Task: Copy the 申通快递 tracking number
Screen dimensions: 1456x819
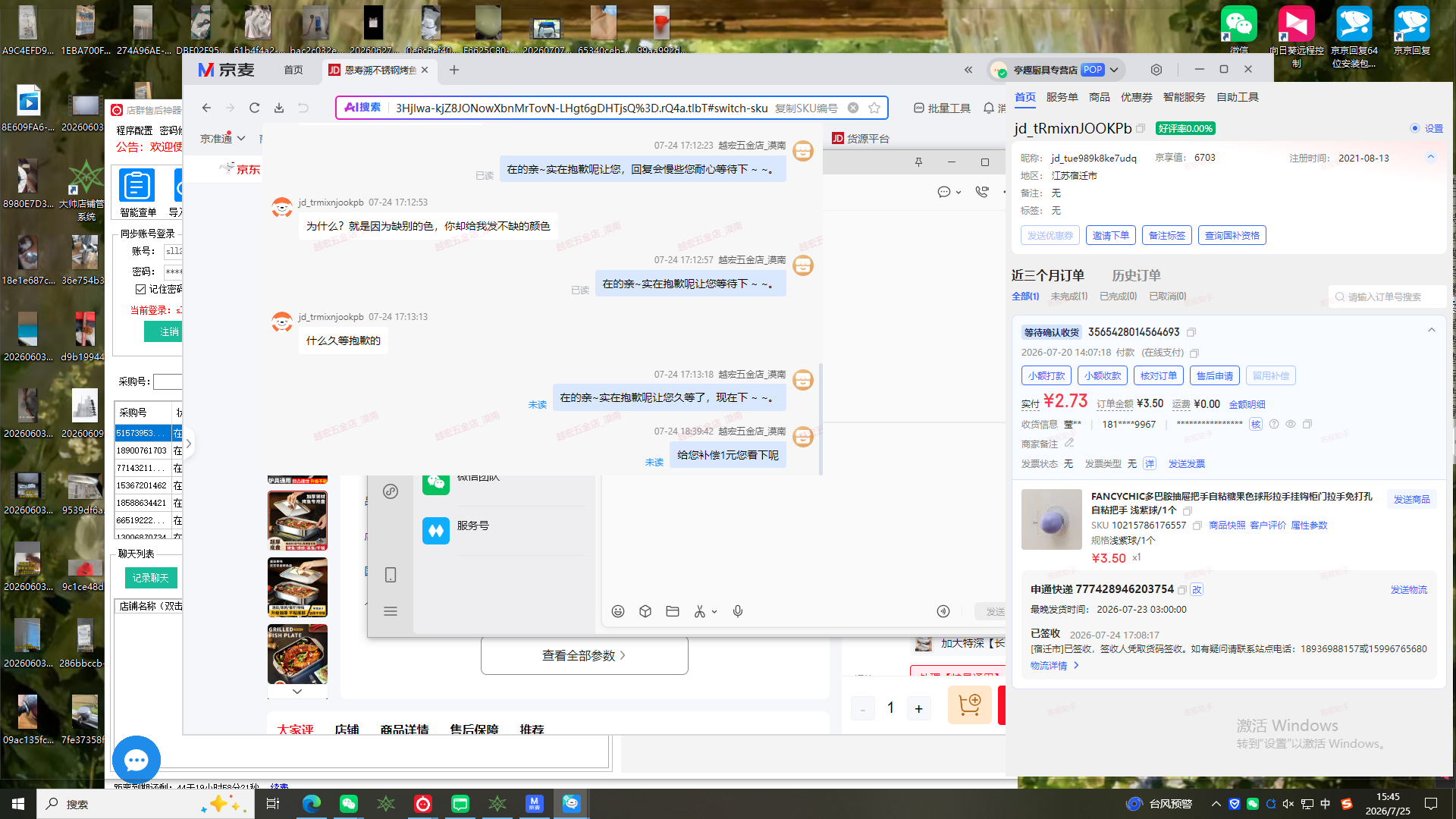Action: coord(1181,589)
